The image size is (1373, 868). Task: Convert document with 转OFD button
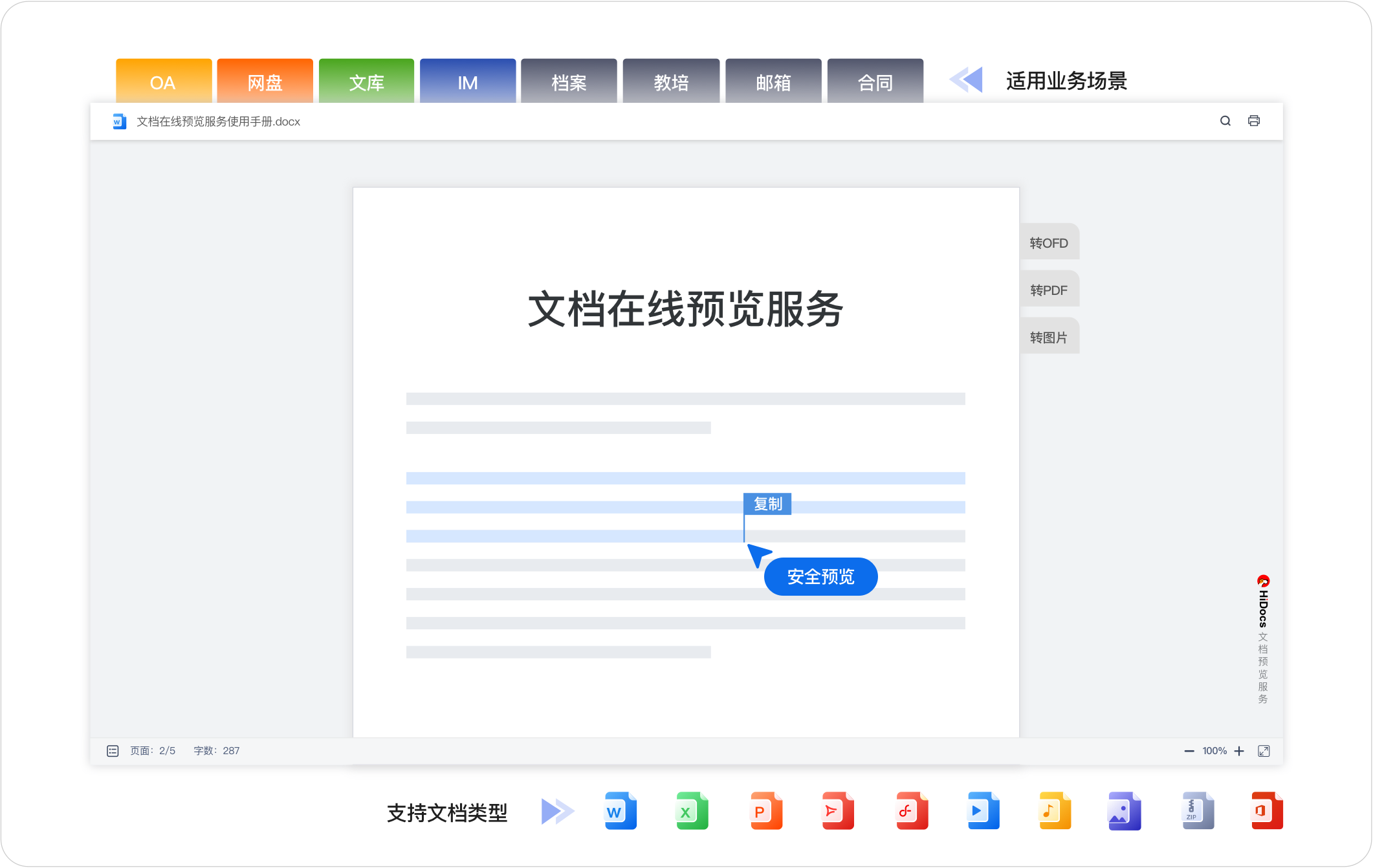[x=1049, y=243]
